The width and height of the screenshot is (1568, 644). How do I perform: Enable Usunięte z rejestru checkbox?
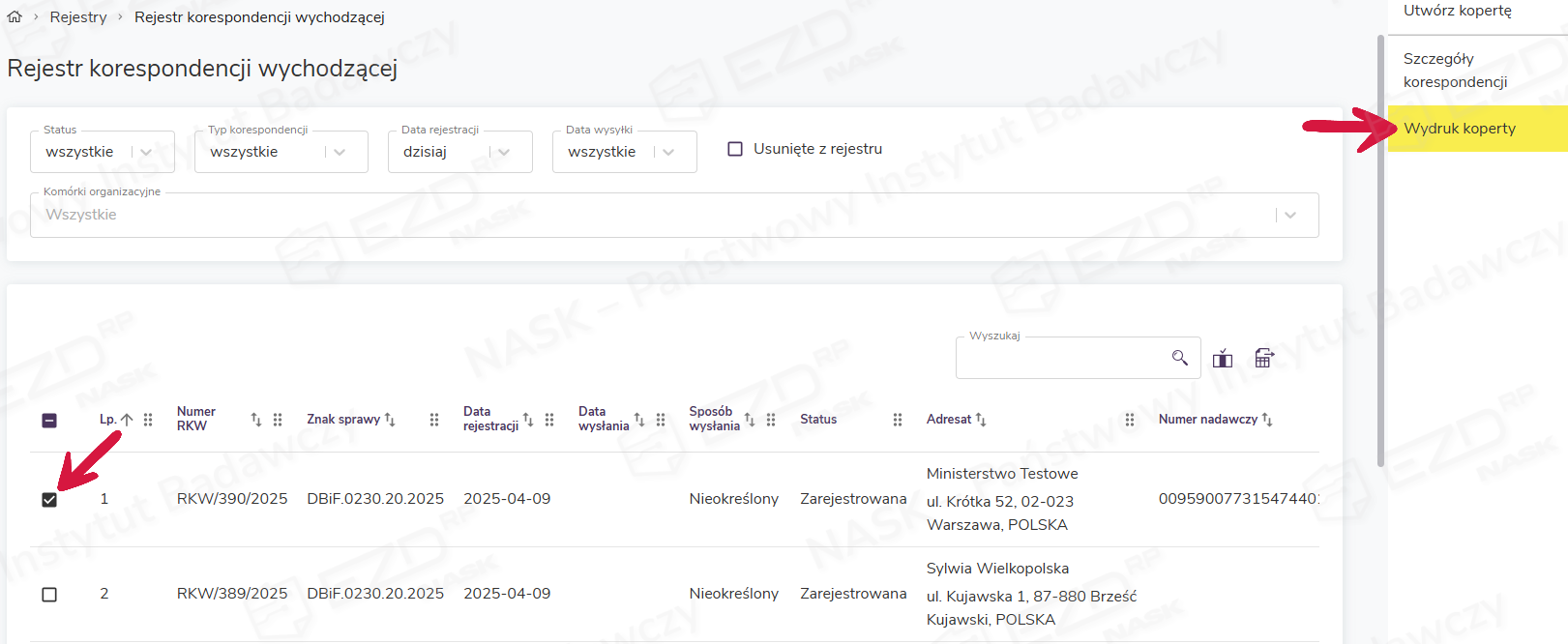735,149
